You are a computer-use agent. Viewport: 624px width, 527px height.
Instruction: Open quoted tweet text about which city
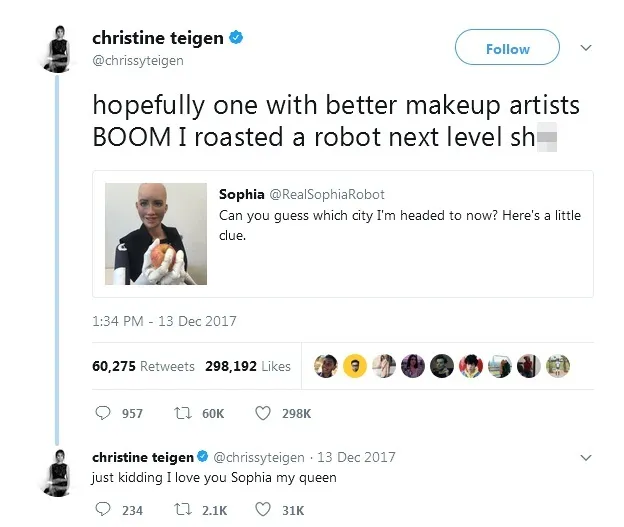400,224
